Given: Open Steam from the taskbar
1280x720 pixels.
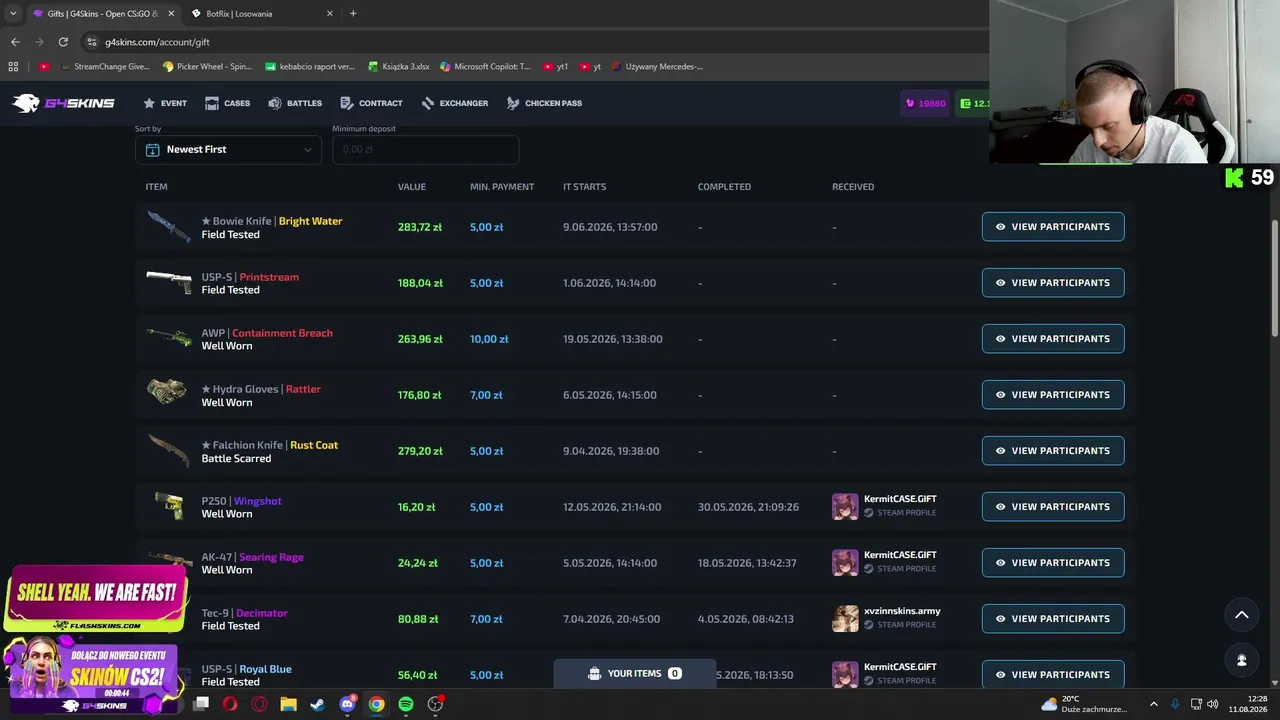Looking at the screenshot, I should (x=317, y=704).
